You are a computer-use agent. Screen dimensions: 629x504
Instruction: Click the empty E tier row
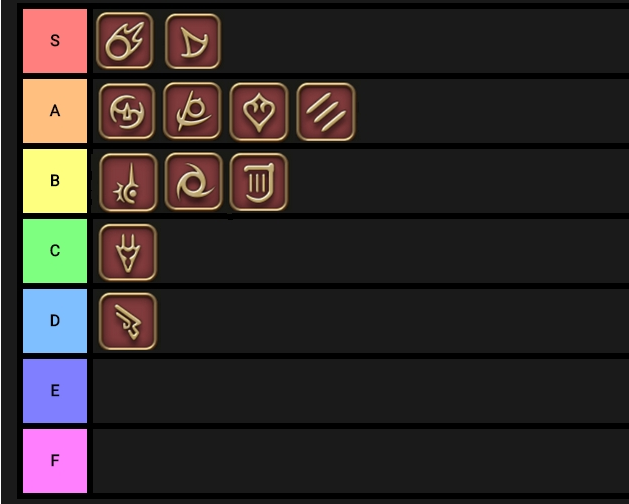click(x=360, y=391)
